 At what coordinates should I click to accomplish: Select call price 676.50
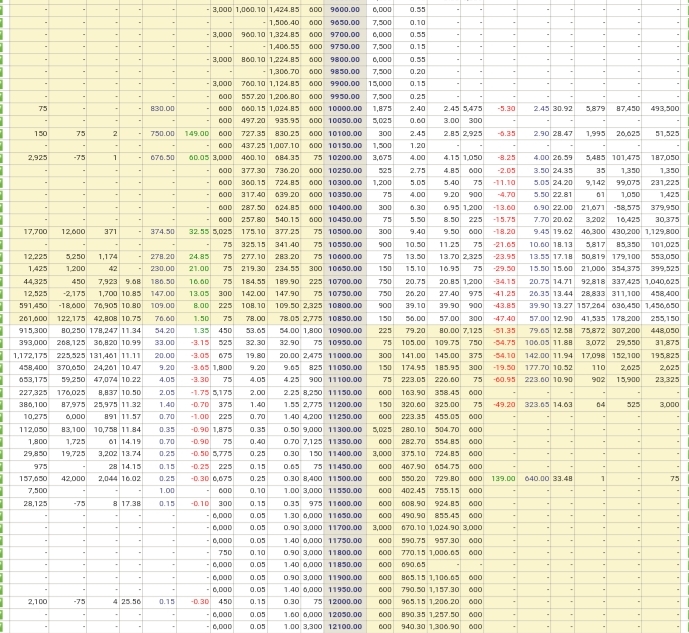(163, 158)
